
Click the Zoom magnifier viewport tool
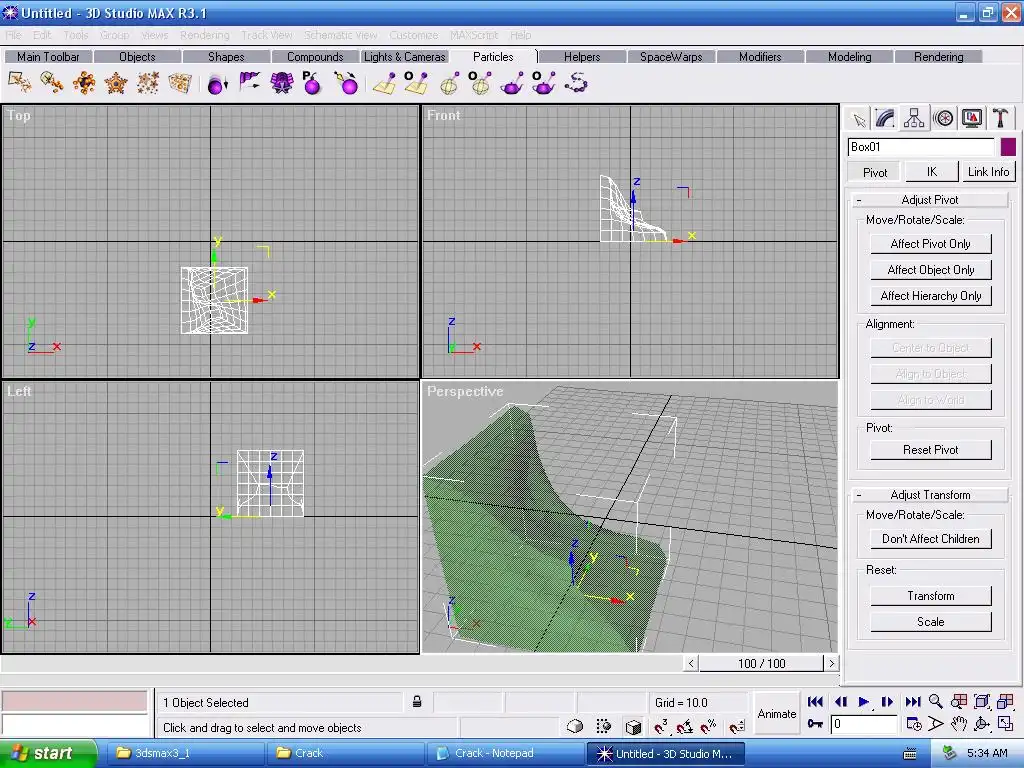click(935, 701)
